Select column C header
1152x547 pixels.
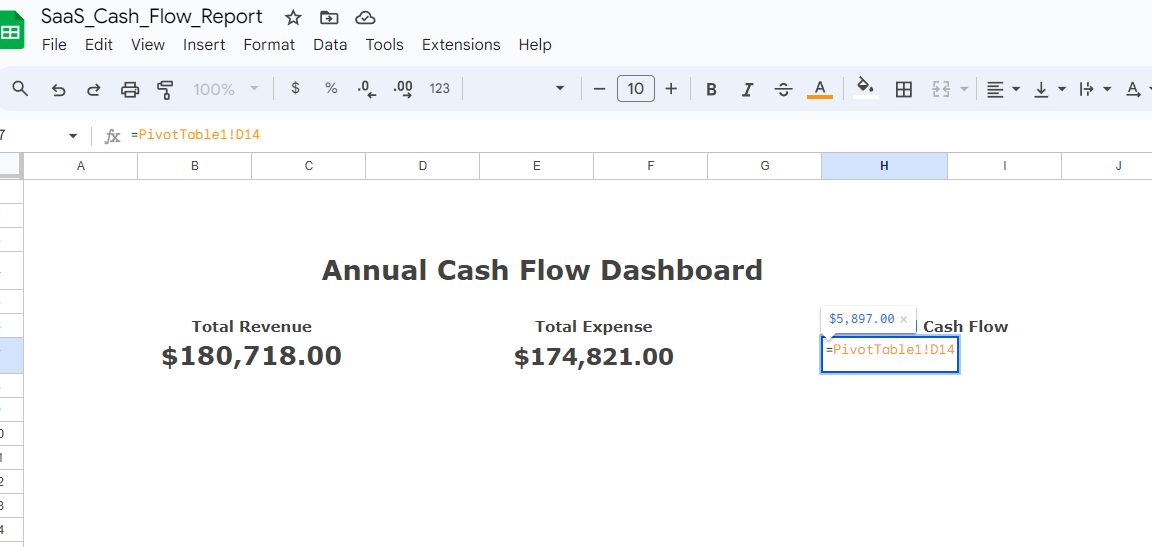pos(309,166)
